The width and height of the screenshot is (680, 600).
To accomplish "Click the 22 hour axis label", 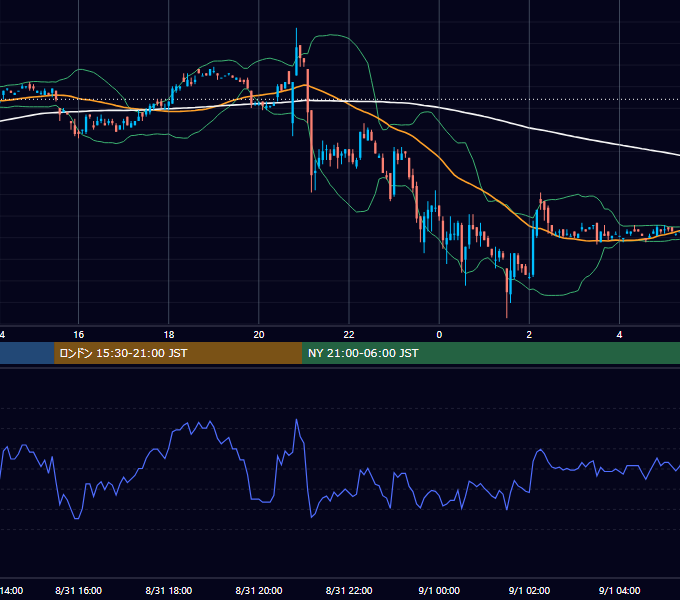I will pyautogui.click(x=349, y=335).
